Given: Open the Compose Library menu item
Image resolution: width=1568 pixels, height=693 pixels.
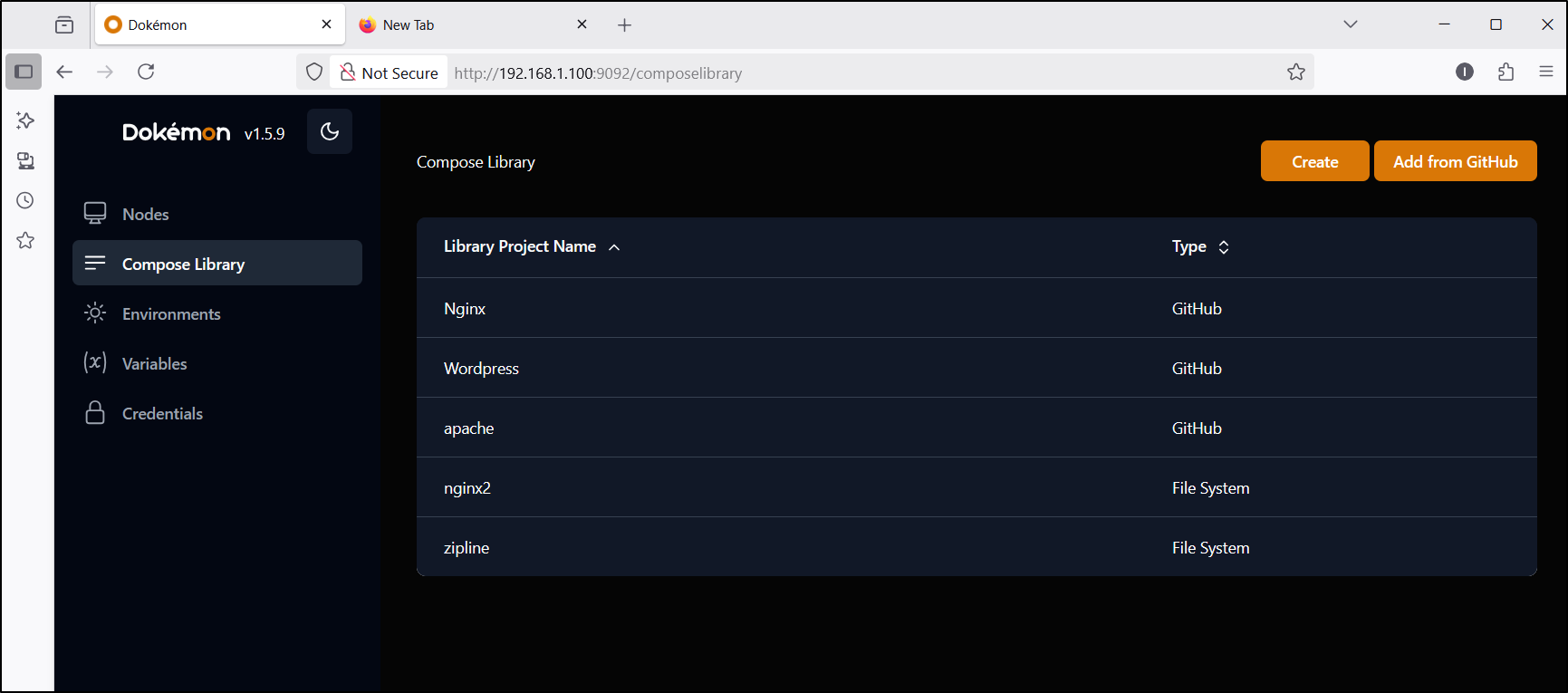Looking at the screenshot, I should click(217, 263).
